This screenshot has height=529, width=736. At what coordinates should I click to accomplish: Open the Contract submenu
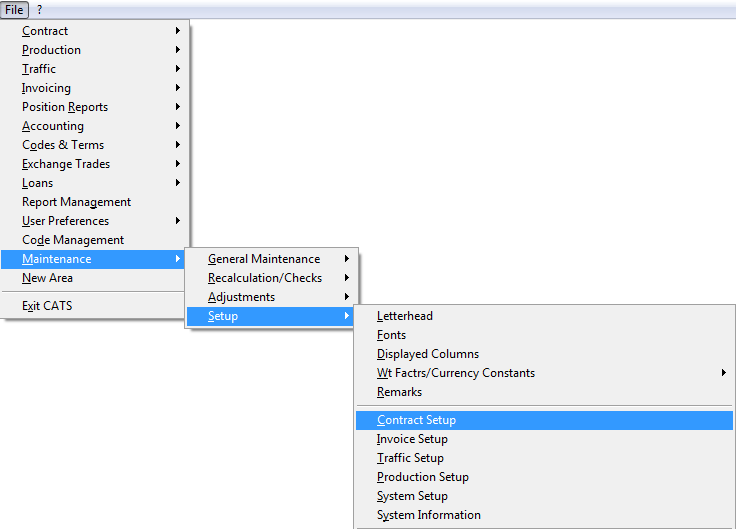point(94,31)
